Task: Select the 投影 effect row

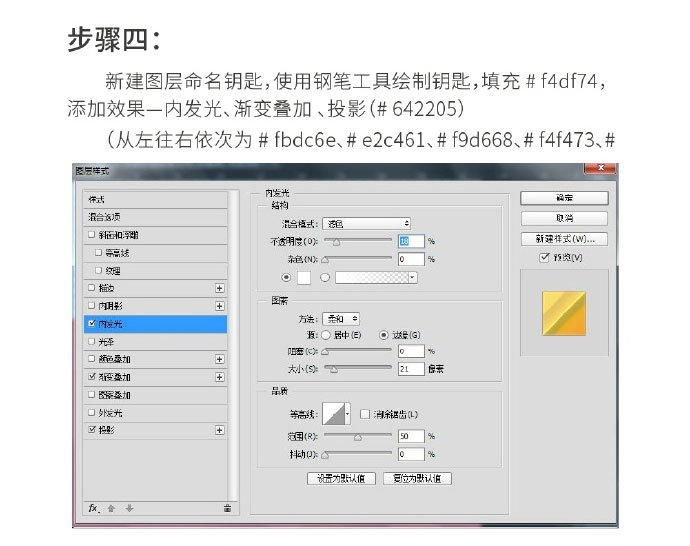Action: point(155,430)
